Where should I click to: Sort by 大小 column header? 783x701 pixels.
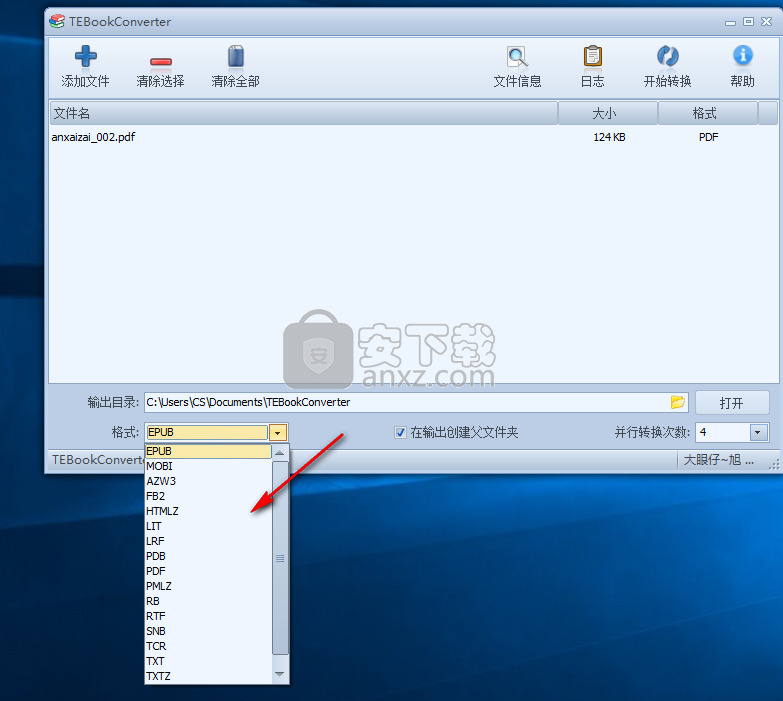(607, 113)
